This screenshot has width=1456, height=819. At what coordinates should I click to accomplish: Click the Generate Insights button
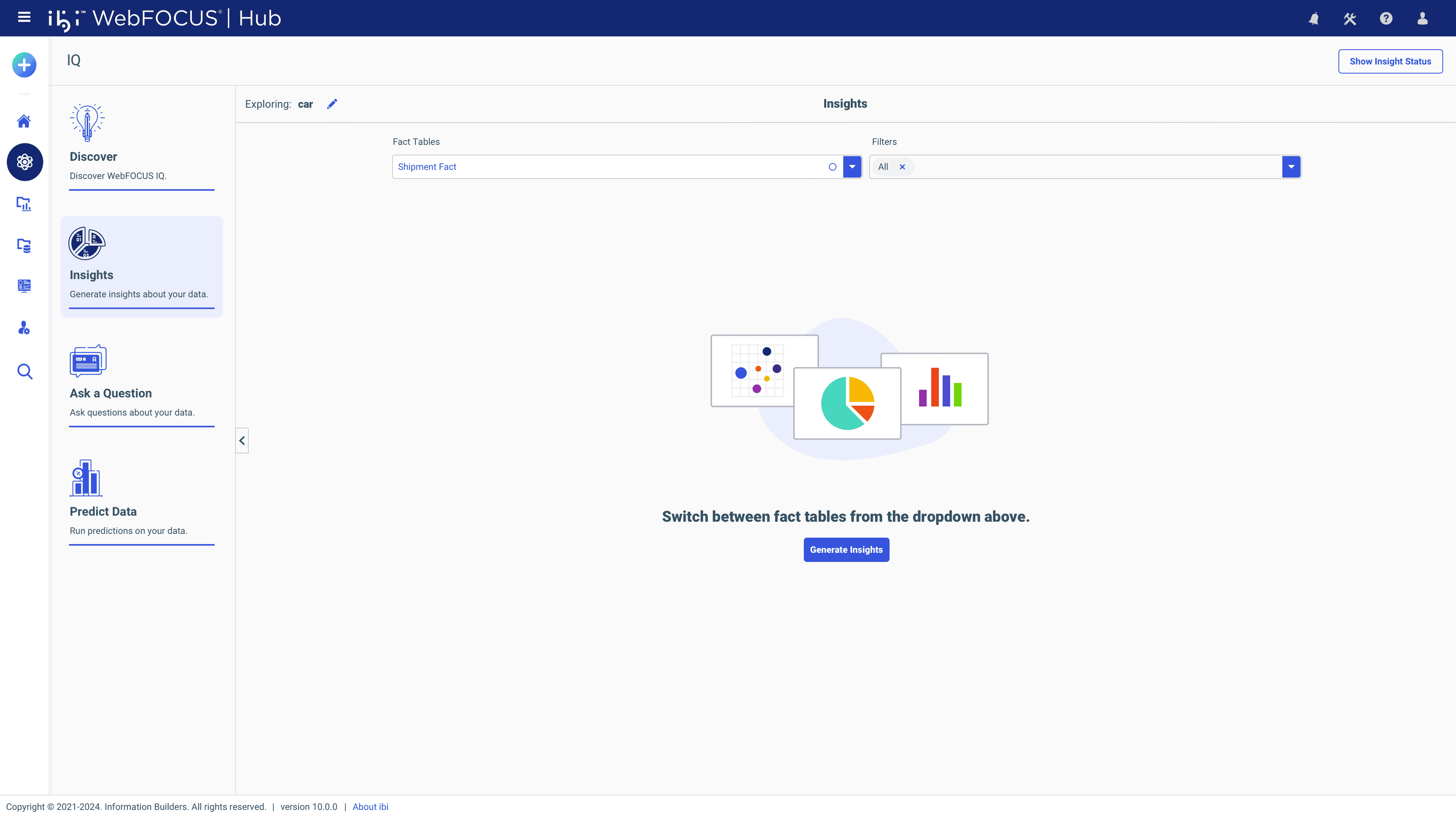tap(846, 549)
